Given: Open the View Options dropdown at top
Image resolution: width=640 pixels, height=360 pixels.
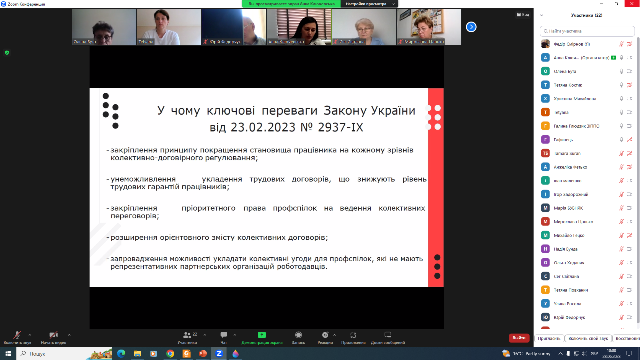Looking at the screenshot, I should coord(369,4).
